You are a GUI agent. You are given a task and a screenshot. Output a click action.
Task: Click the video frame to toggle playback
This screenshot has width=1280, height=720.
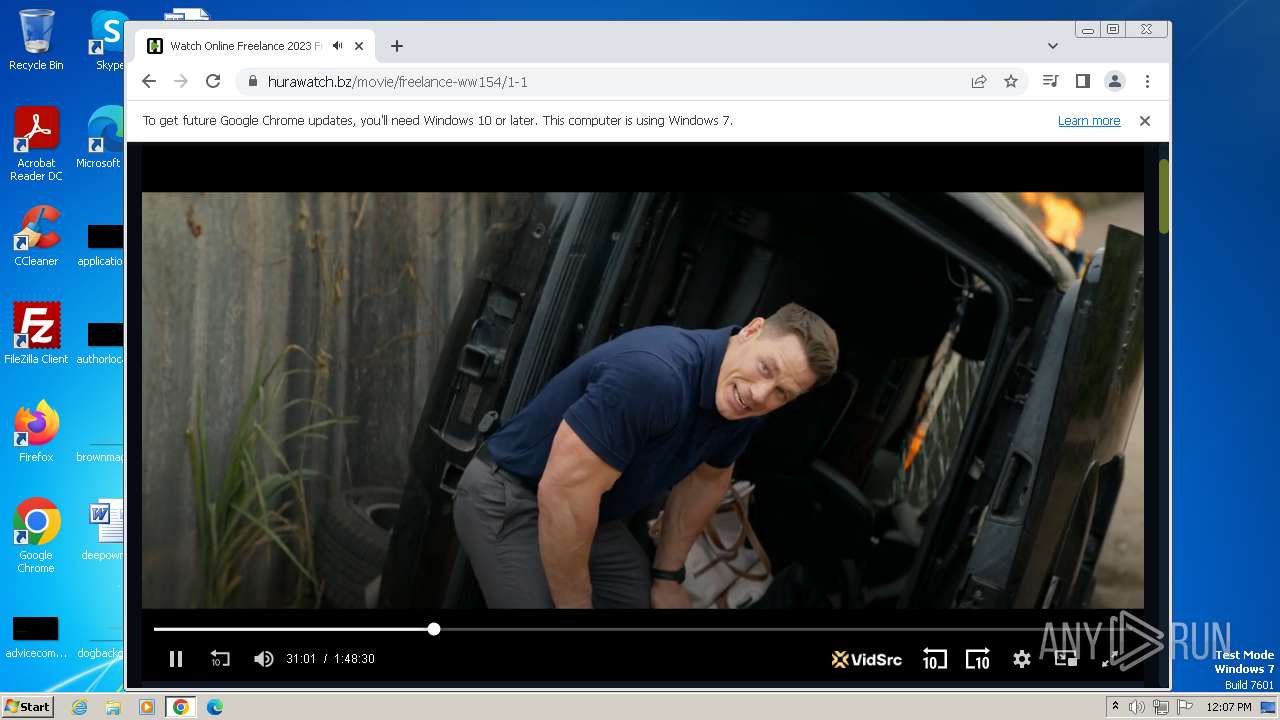tap(642, 400)
